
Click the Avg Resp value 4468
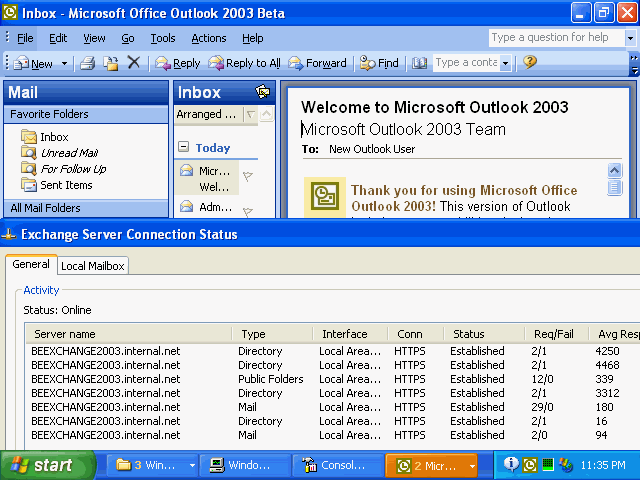pos(607,365)
